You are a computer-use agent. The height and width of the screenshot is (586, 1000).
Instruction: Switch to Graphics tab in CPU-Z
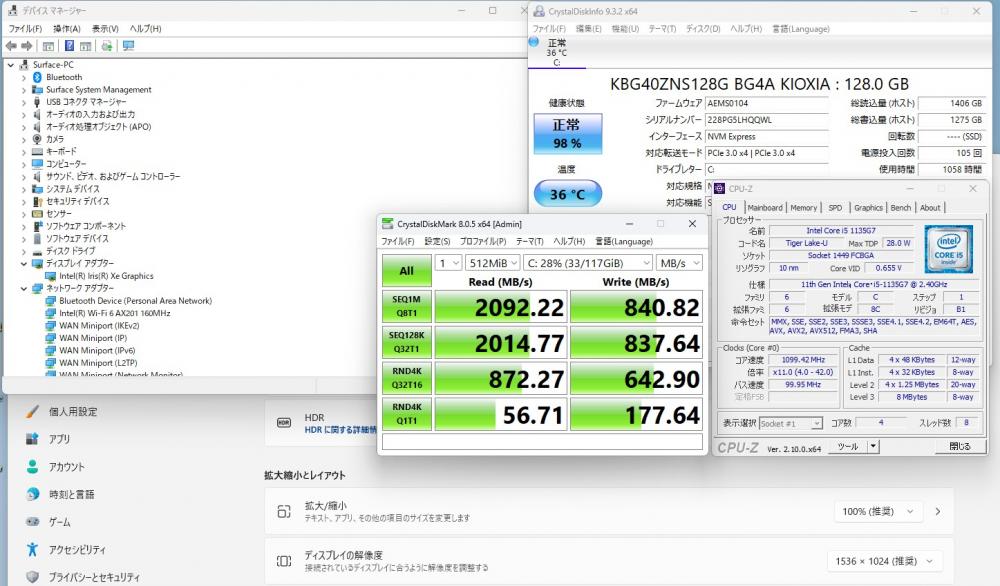point(869,208)
